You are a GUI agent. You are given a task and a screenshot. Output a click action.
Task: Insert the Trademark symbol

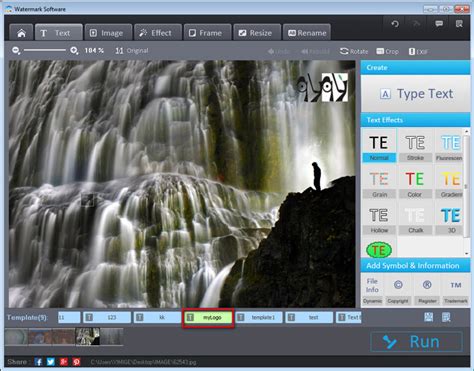[x=456, y=290]
